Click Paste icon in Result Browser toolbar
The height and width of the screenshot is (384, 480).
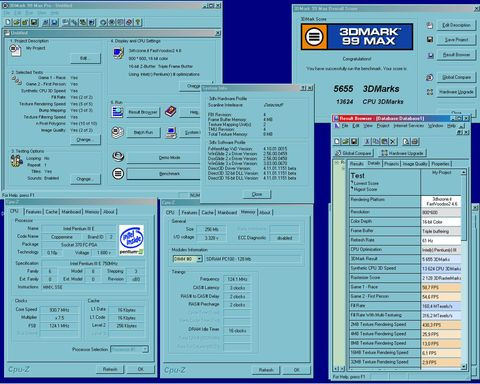coord(384,141)
